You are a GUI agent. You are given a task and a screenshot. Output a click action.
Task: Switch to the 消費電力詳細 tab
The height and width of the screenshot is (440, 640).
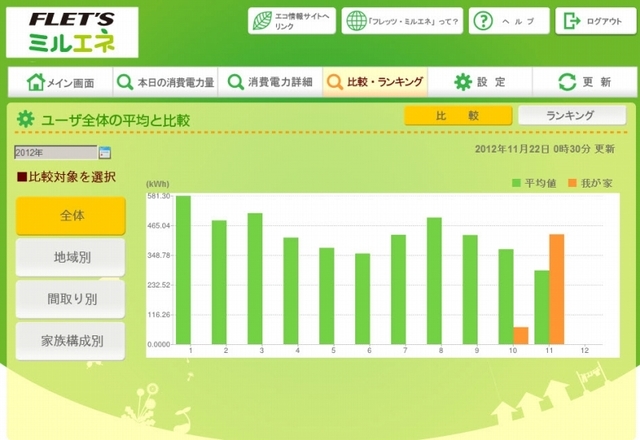pyautogui.click(x=268, y=82)
